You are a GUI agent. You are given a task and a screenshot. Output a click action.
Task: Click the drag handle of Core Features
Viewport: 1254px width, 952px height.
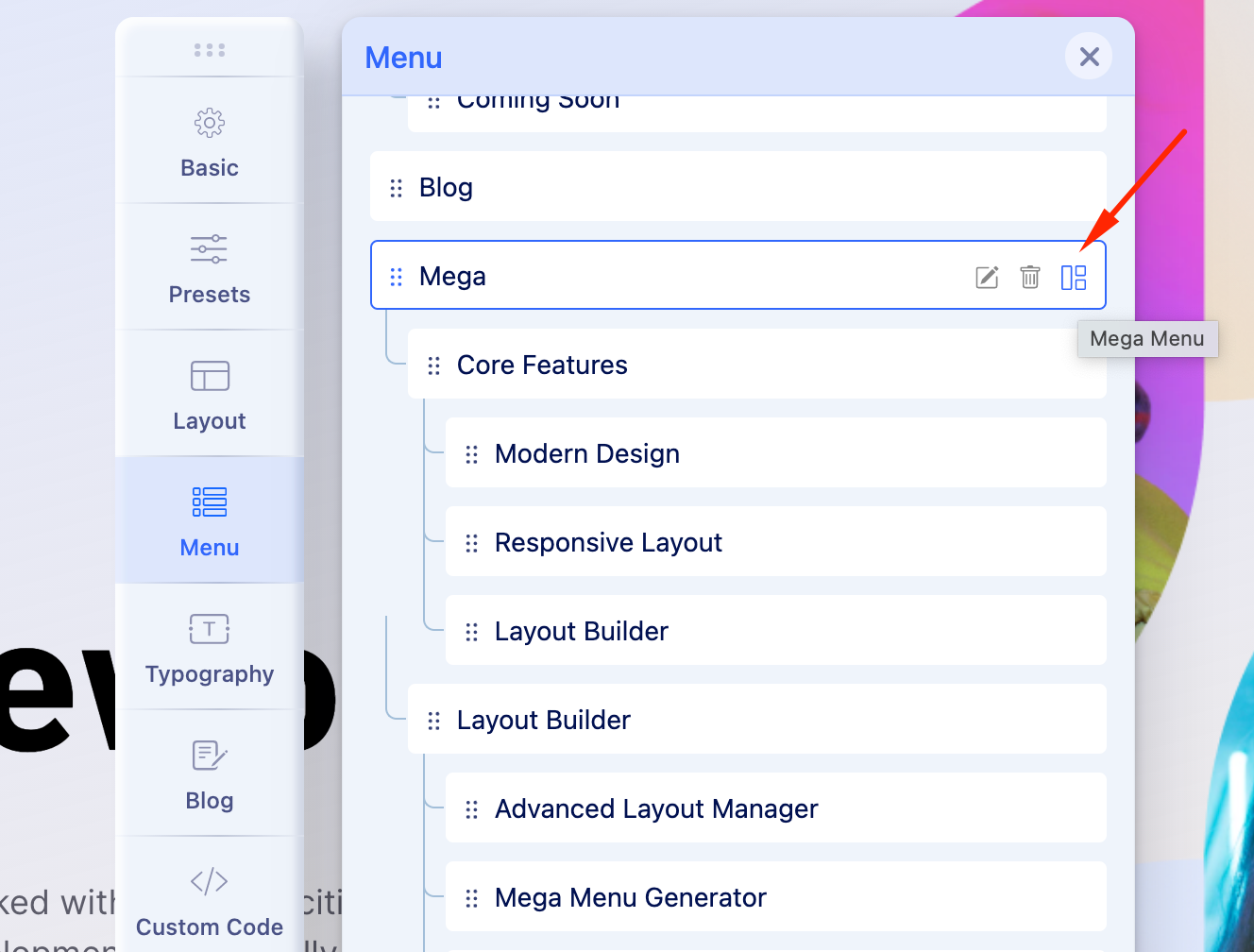(434, 365)
